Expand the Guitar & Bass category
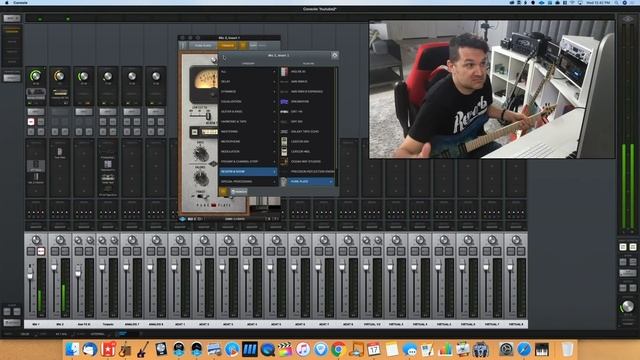Screen dimensions: 640x360 tap(248, 111)
